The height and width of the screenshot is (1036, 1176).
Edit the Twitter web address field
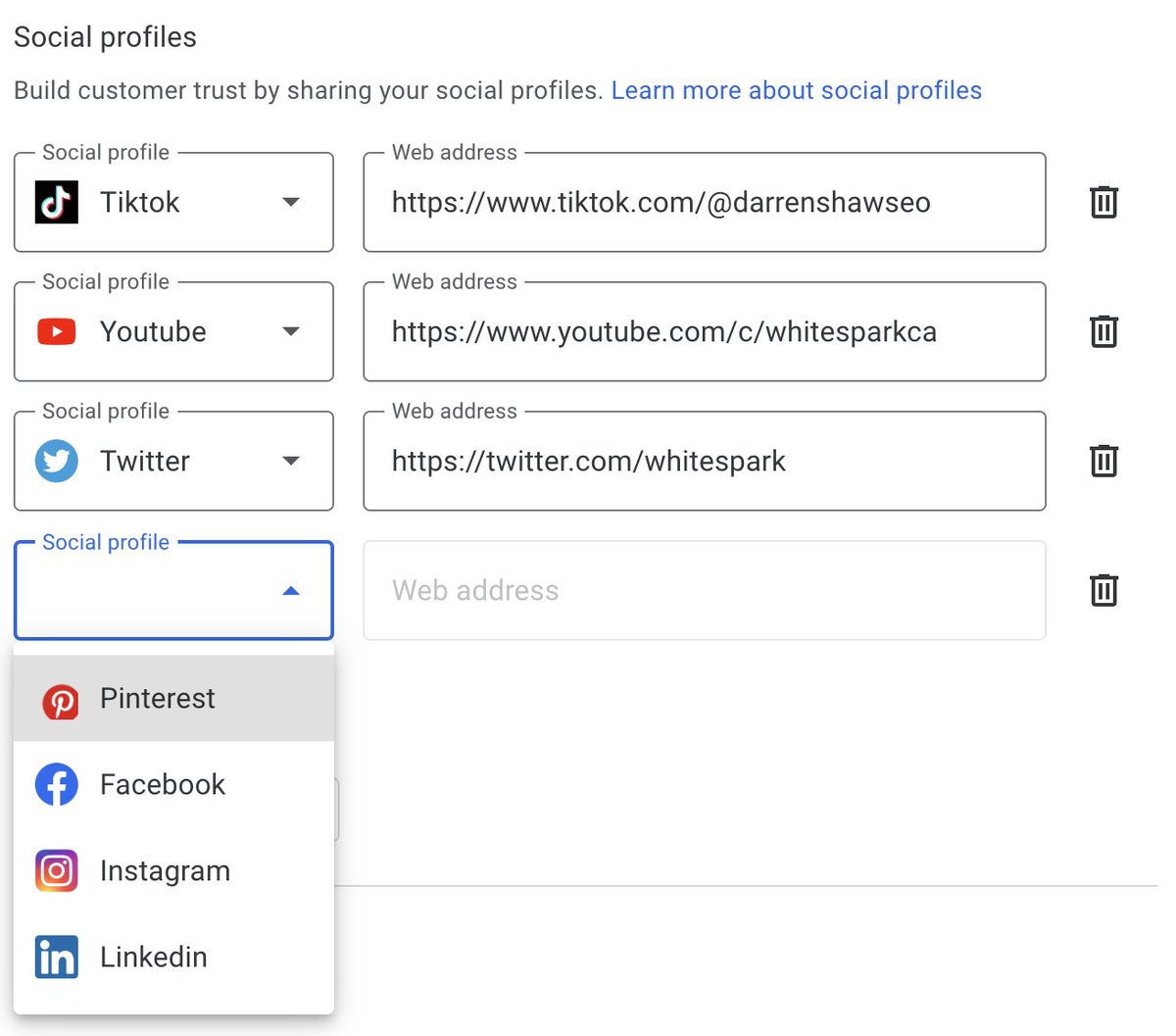705,461
